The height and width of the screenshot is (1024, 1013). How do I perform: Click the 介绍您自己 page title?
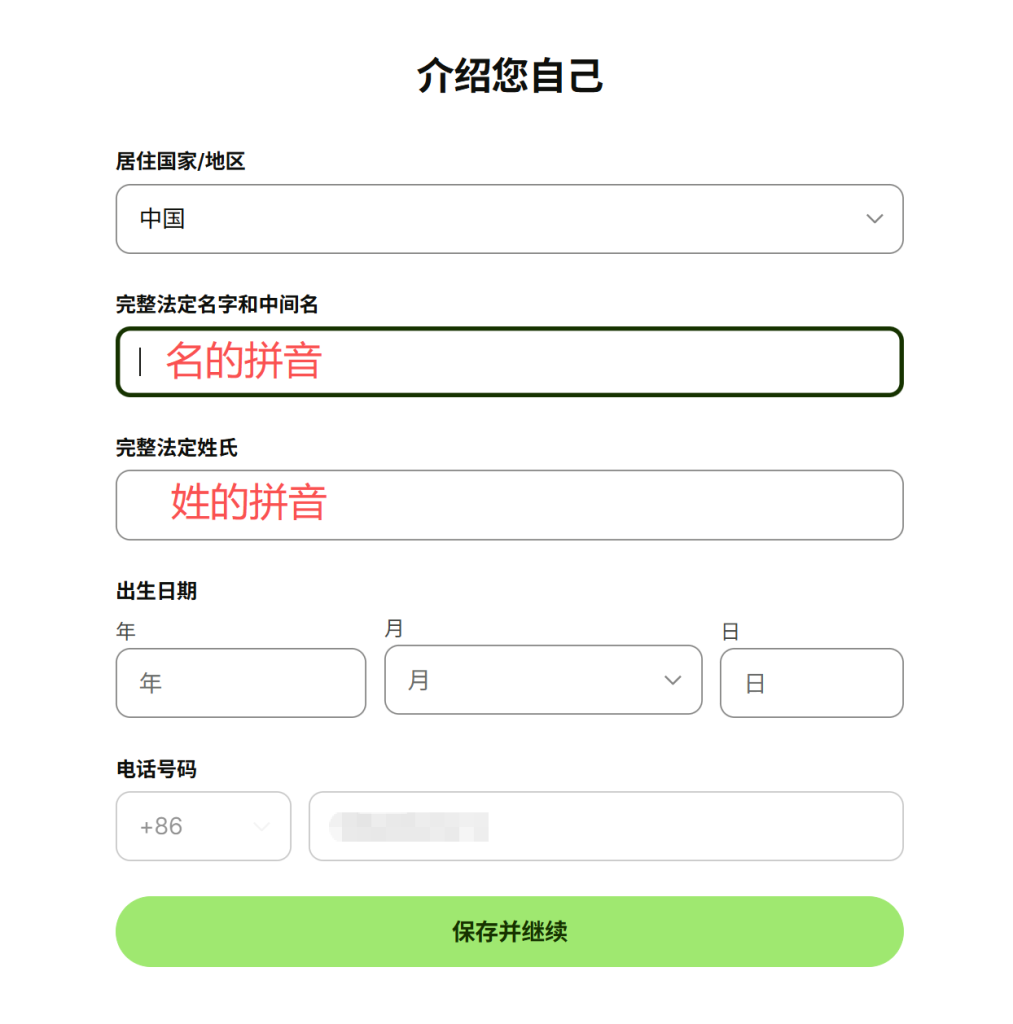tap(509, 76)
